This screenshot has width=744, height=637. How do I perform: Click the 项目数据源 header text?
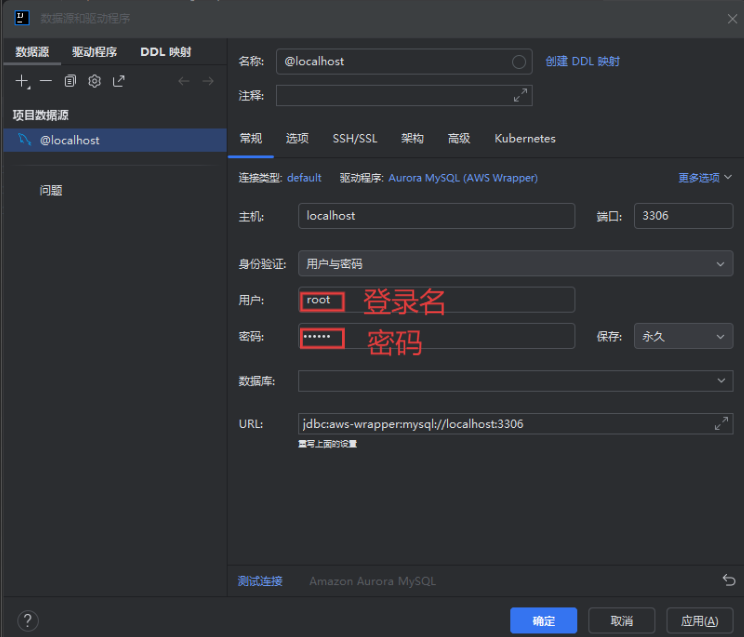coord(41,115)
